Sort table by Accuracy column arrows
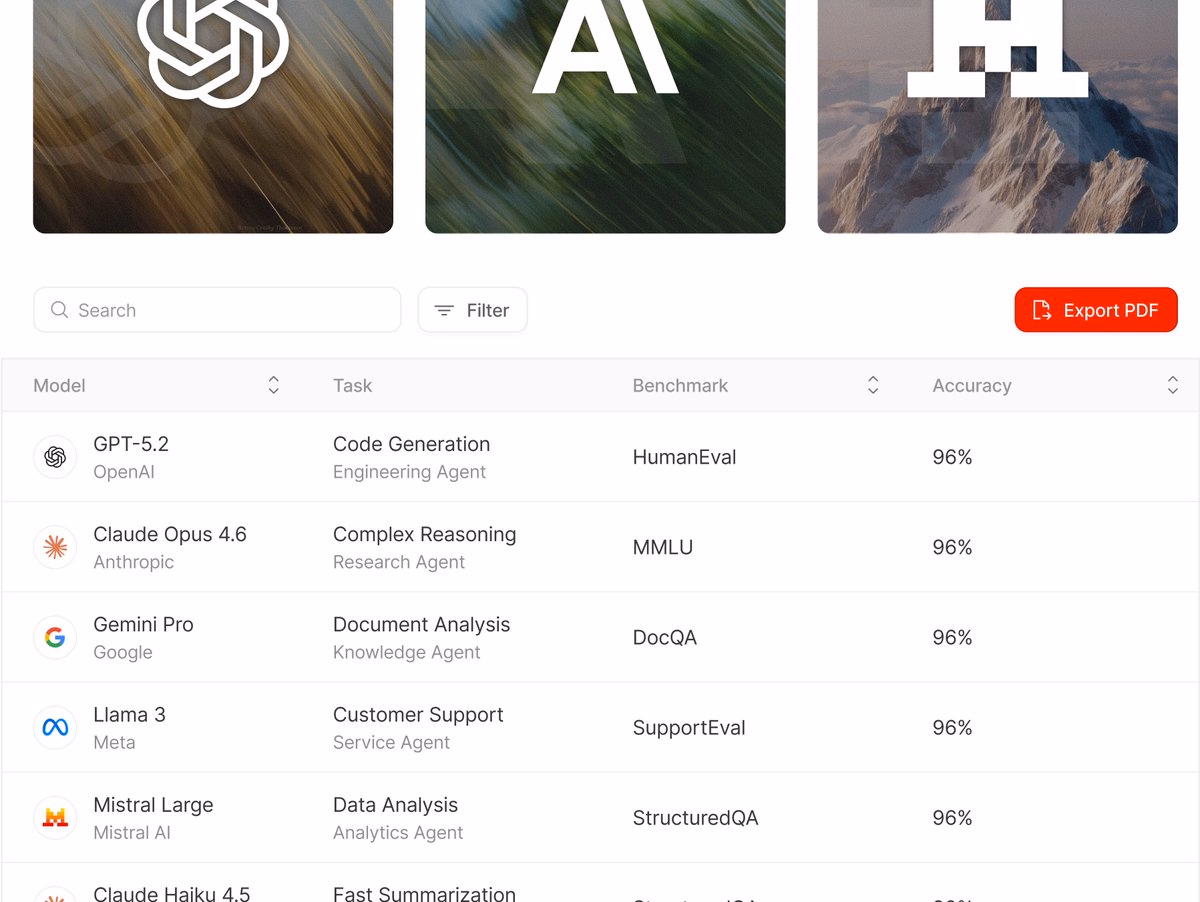The image size is (1200, 902). click(x=1173, y=385)
